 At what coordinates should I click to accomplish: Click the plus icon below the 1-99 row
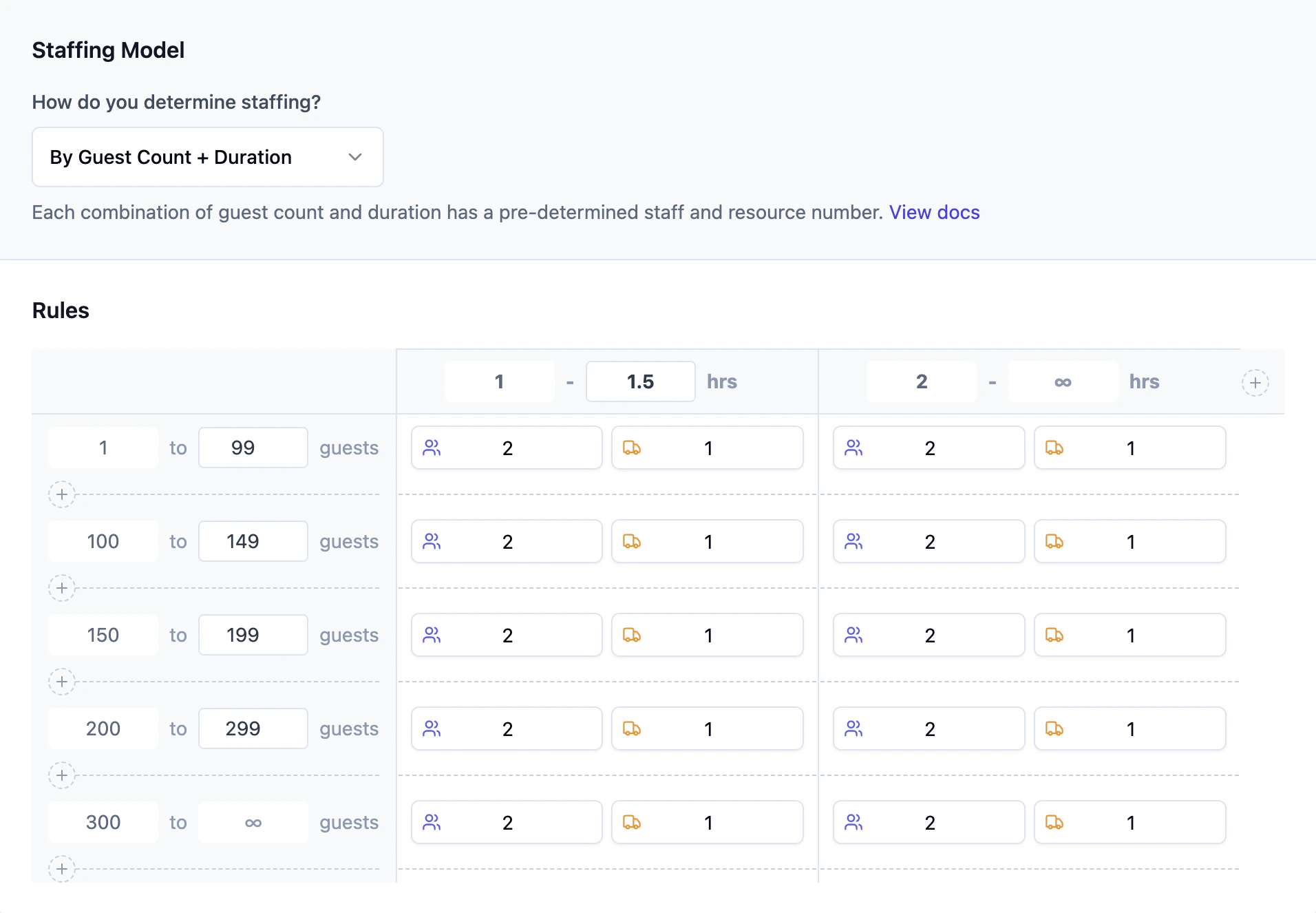click(x=61, y=494)
